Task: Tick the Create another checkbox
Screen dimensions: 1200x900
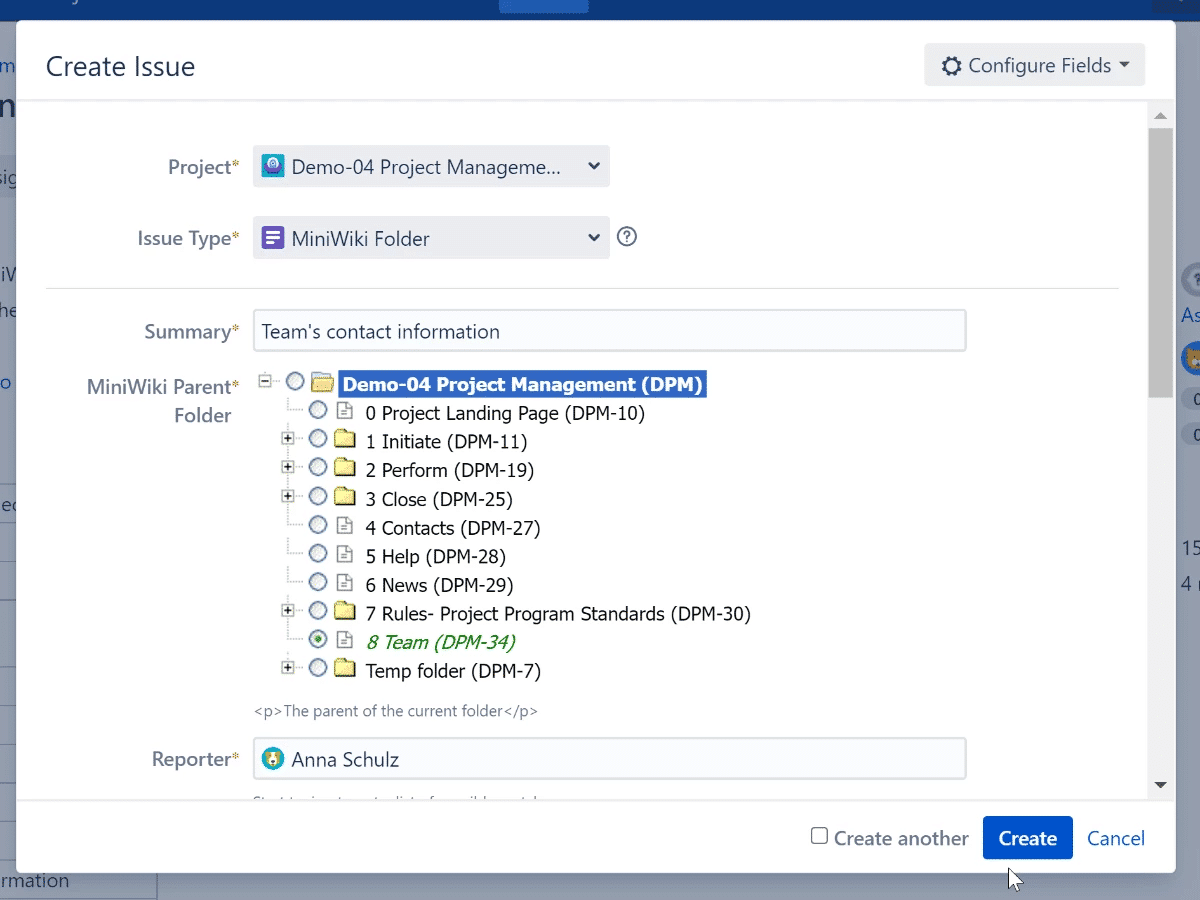Action: pyautogui.click(x=819, y=836)
